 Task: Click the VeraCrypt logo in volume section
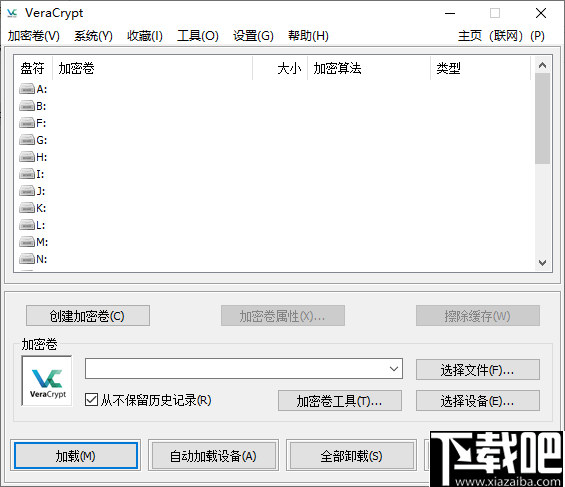47,381
